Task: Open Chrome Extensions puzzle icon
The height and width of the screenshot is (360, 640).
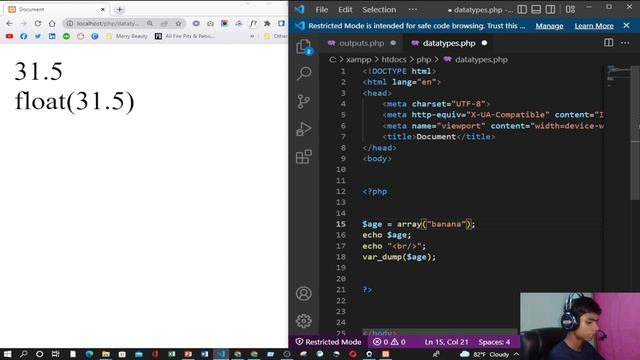Action: [x=267, y=23]
